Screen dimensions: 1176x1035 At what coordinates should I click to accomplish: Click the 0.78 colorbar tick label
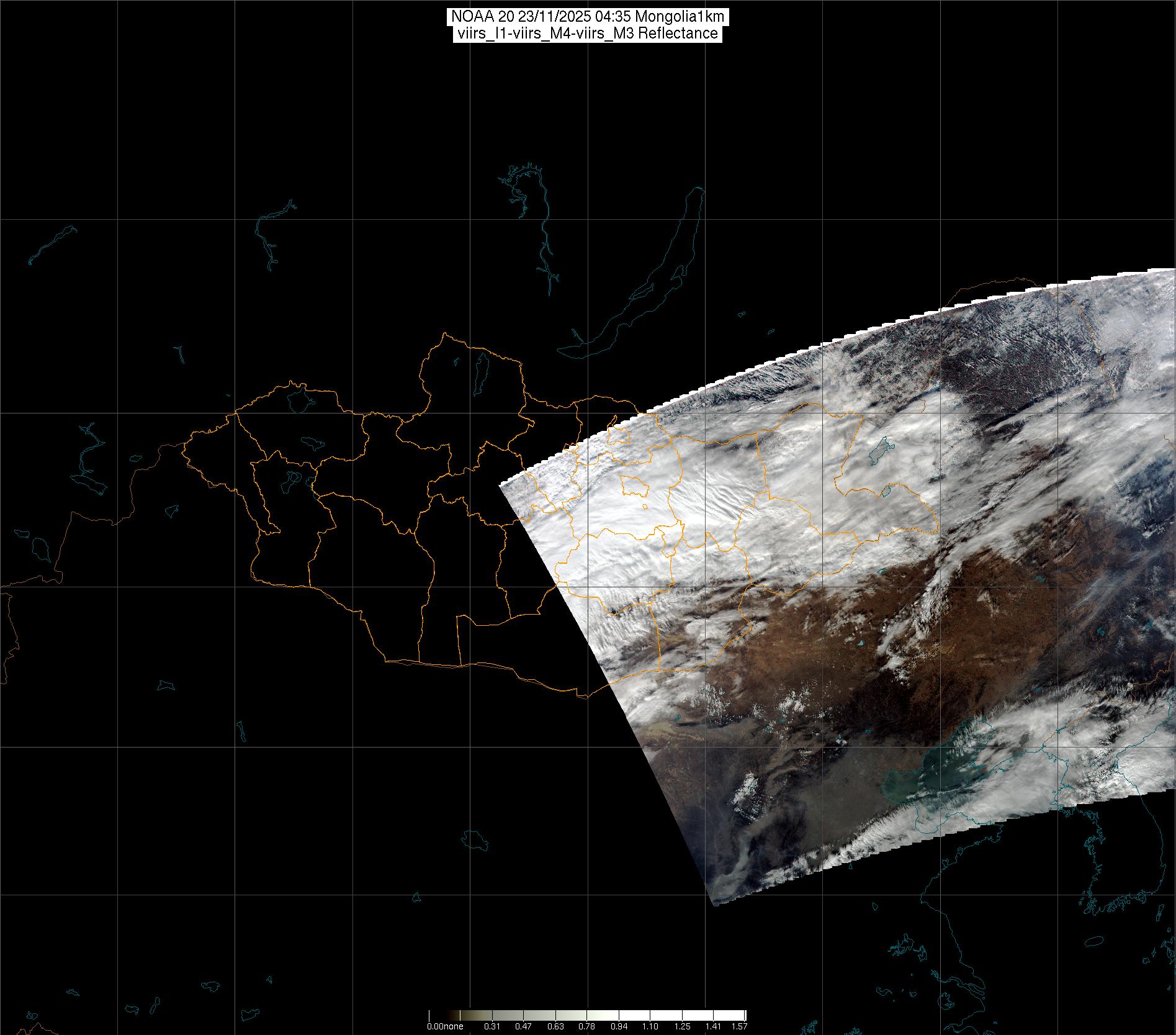(x=586, y=1026)
